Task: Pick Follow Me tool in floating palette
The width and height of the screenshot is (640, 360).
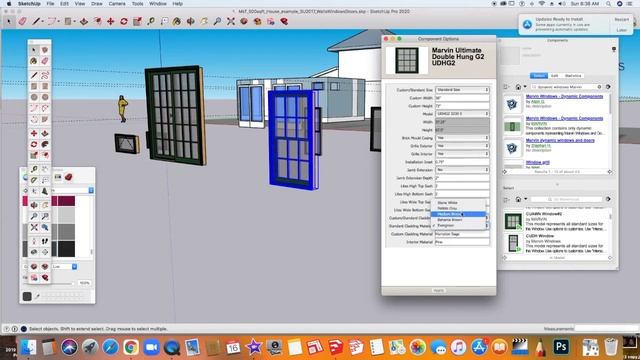Action: click(45, 144)
